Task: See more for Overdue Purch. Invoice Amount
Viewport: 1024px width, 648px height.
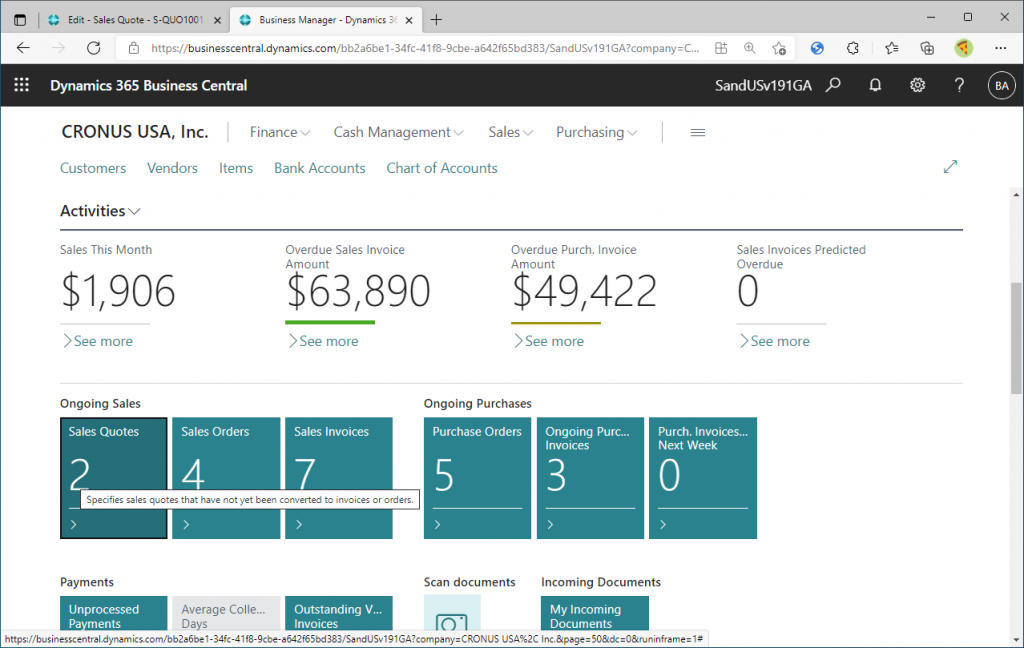Action: tap(549, 341)
